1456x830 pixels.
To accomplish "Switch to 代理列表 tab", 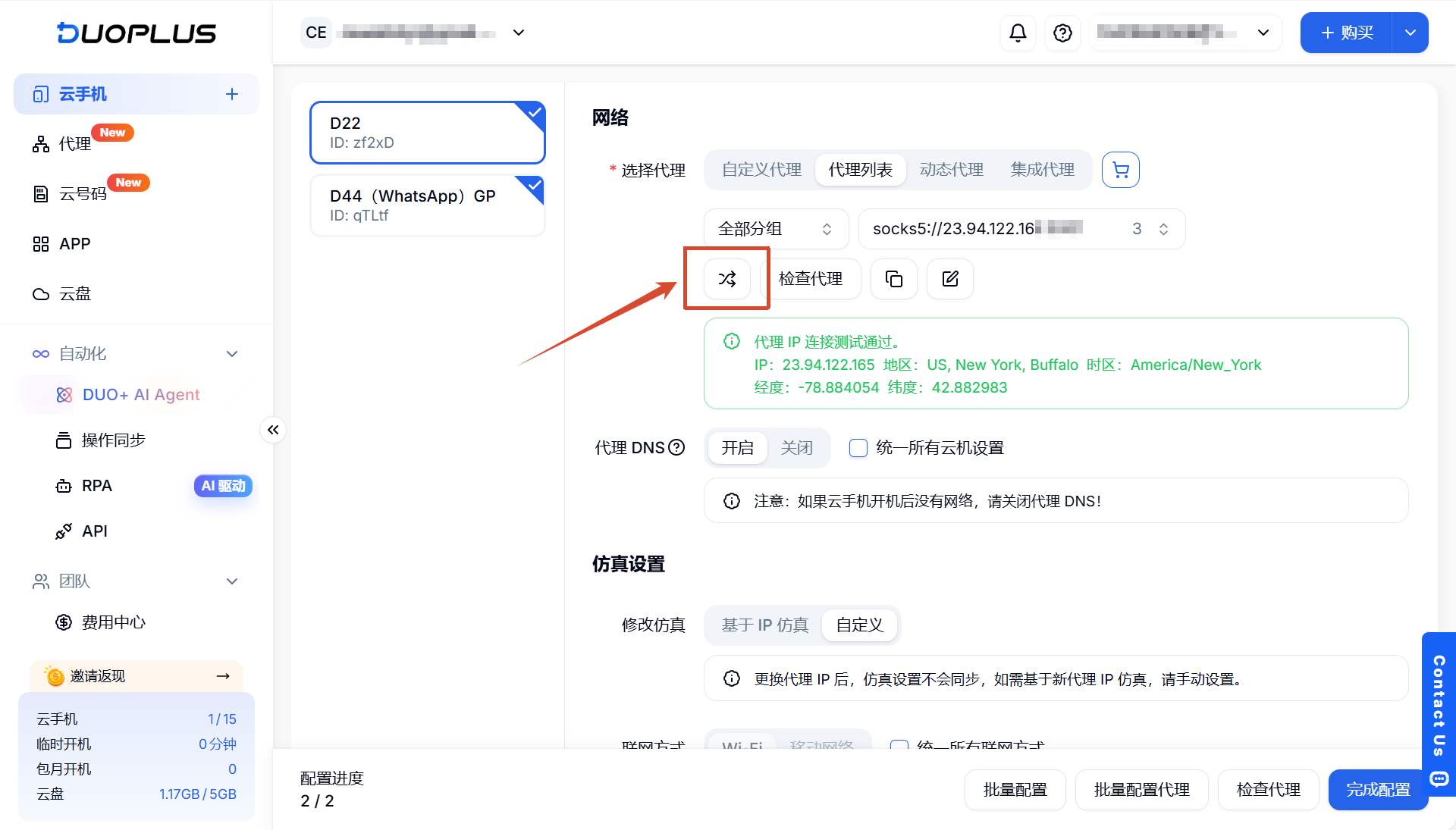I will 861,170.
